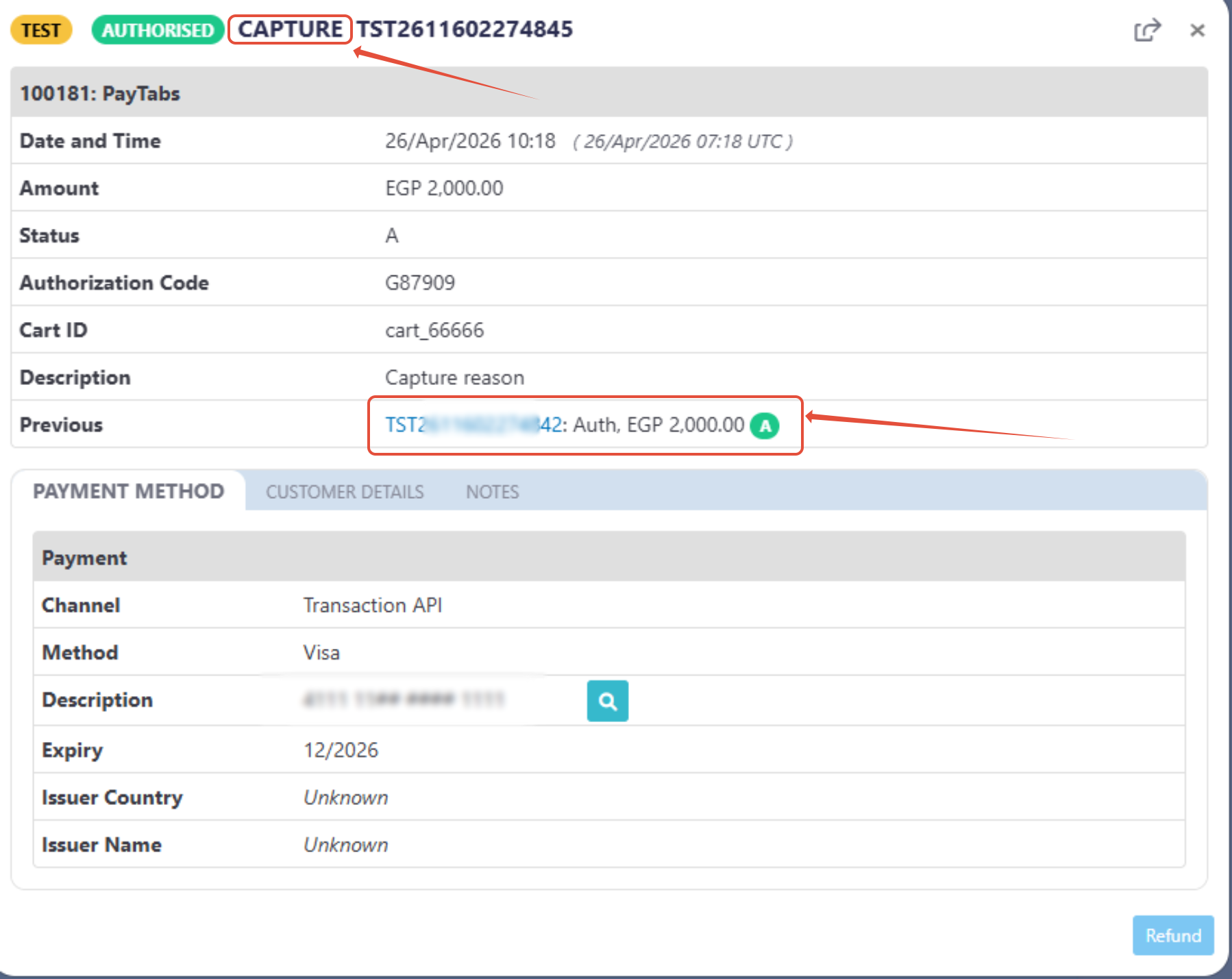Open the Notes tab
Screen dimensions: 1232x979
[x=492, y=492]
